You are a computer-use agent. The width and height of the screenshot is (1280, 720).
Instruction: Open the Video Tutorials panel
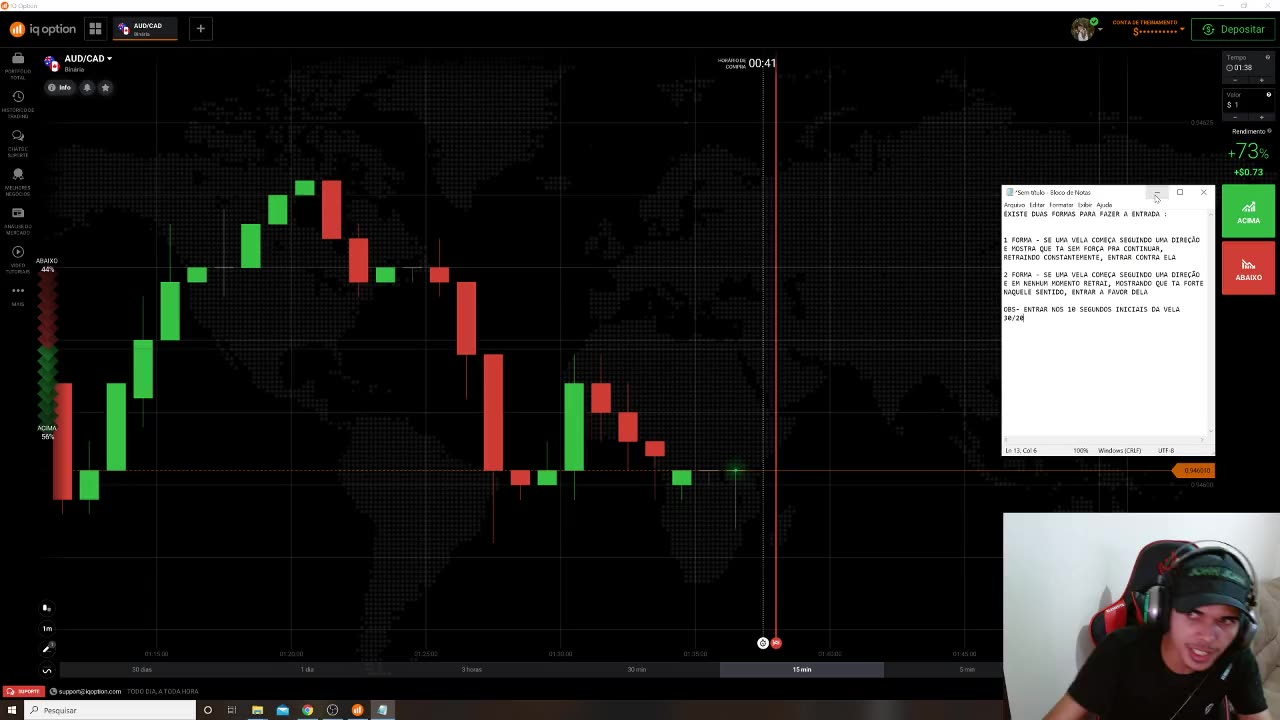18,259
